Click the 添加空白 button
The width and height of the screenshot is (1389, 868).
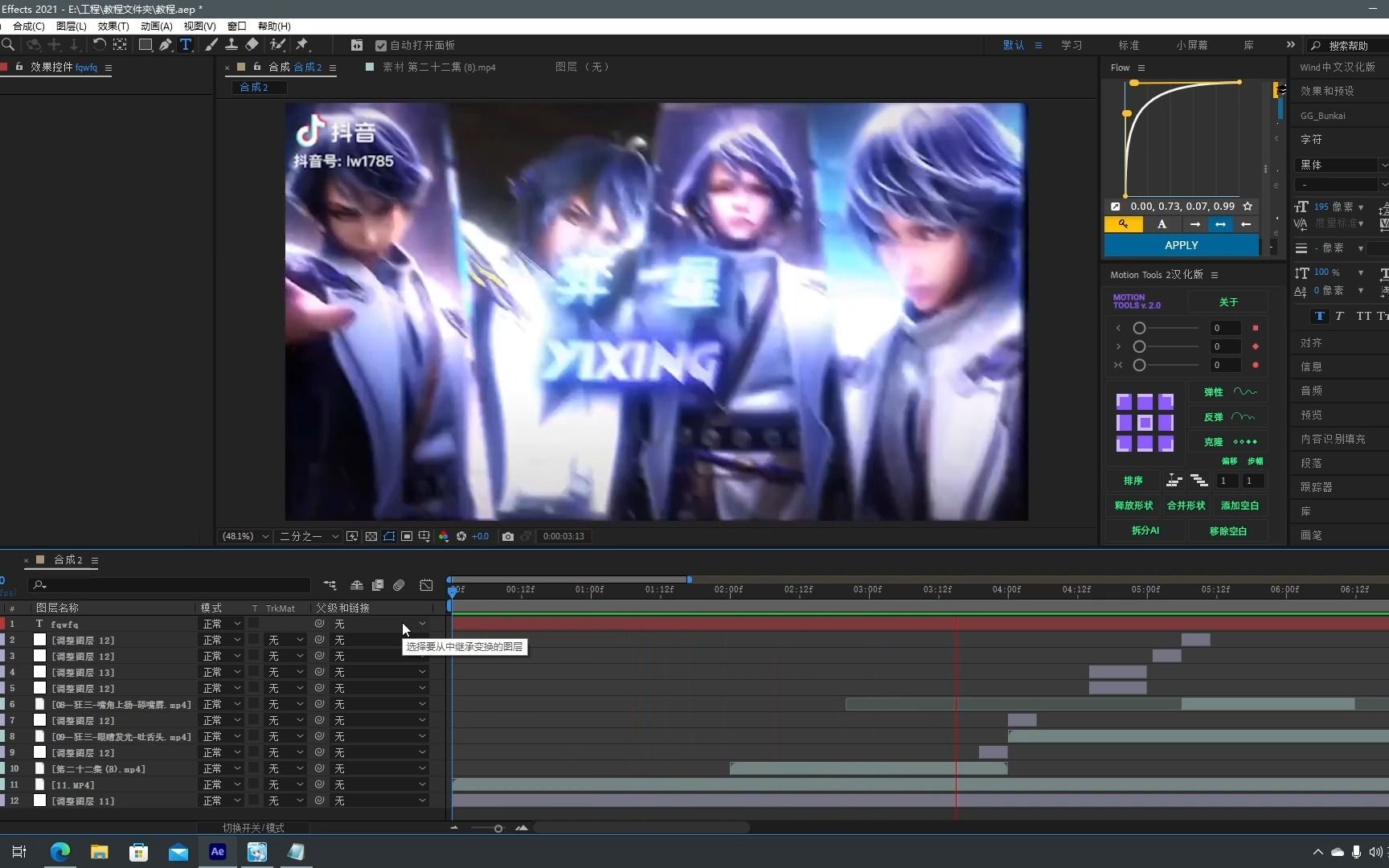tap(1239, 506)
